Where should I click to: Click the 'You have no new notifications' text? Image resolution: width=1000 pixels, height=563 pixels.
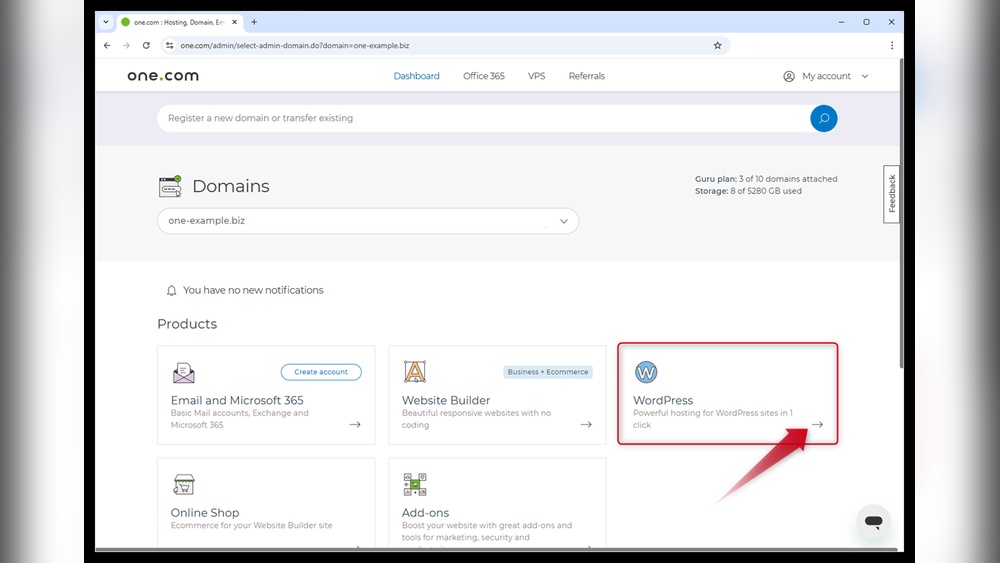[253, 290]
